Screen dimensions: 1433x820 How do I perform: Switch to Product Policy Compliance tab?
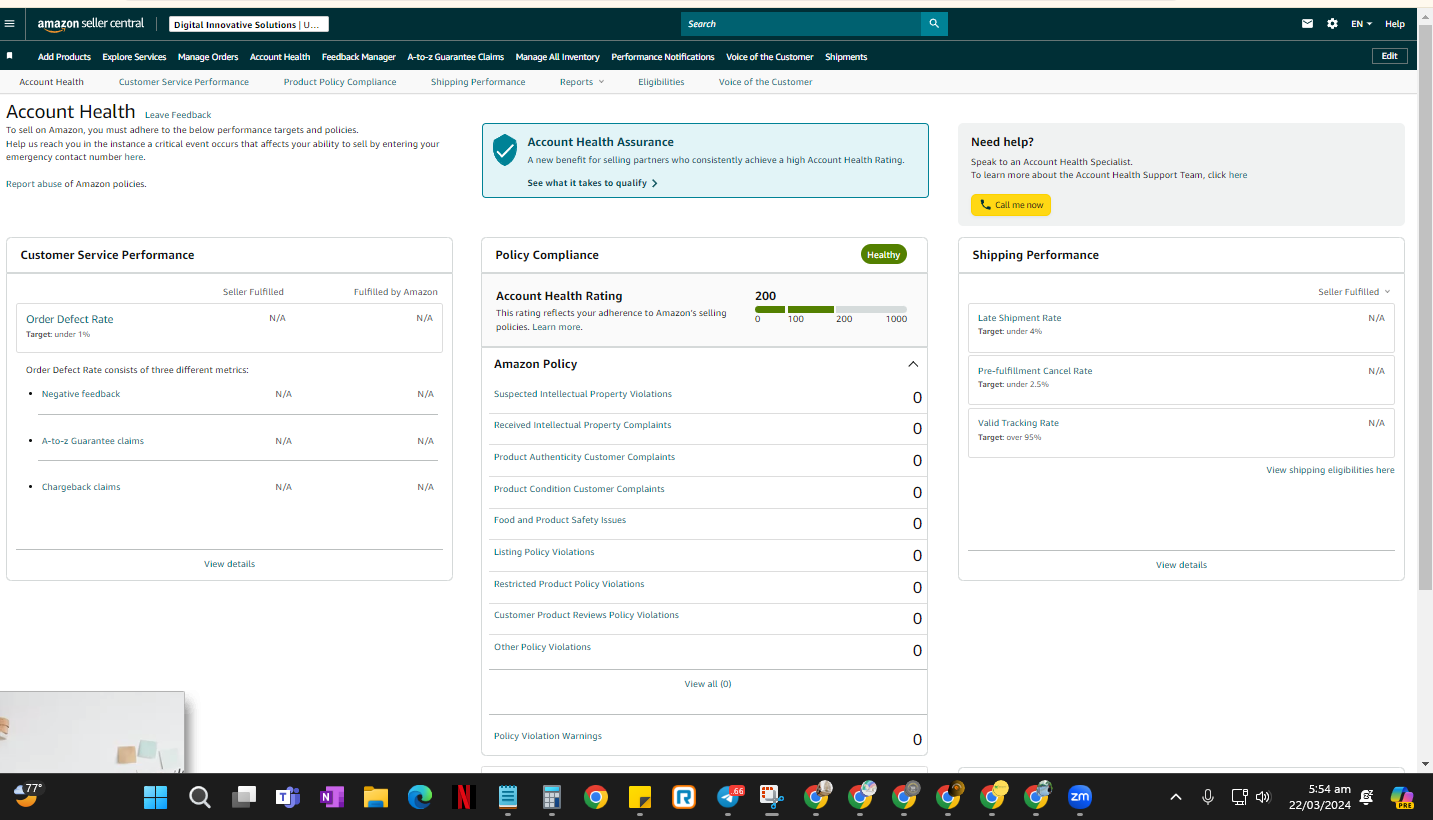(340, 82)
